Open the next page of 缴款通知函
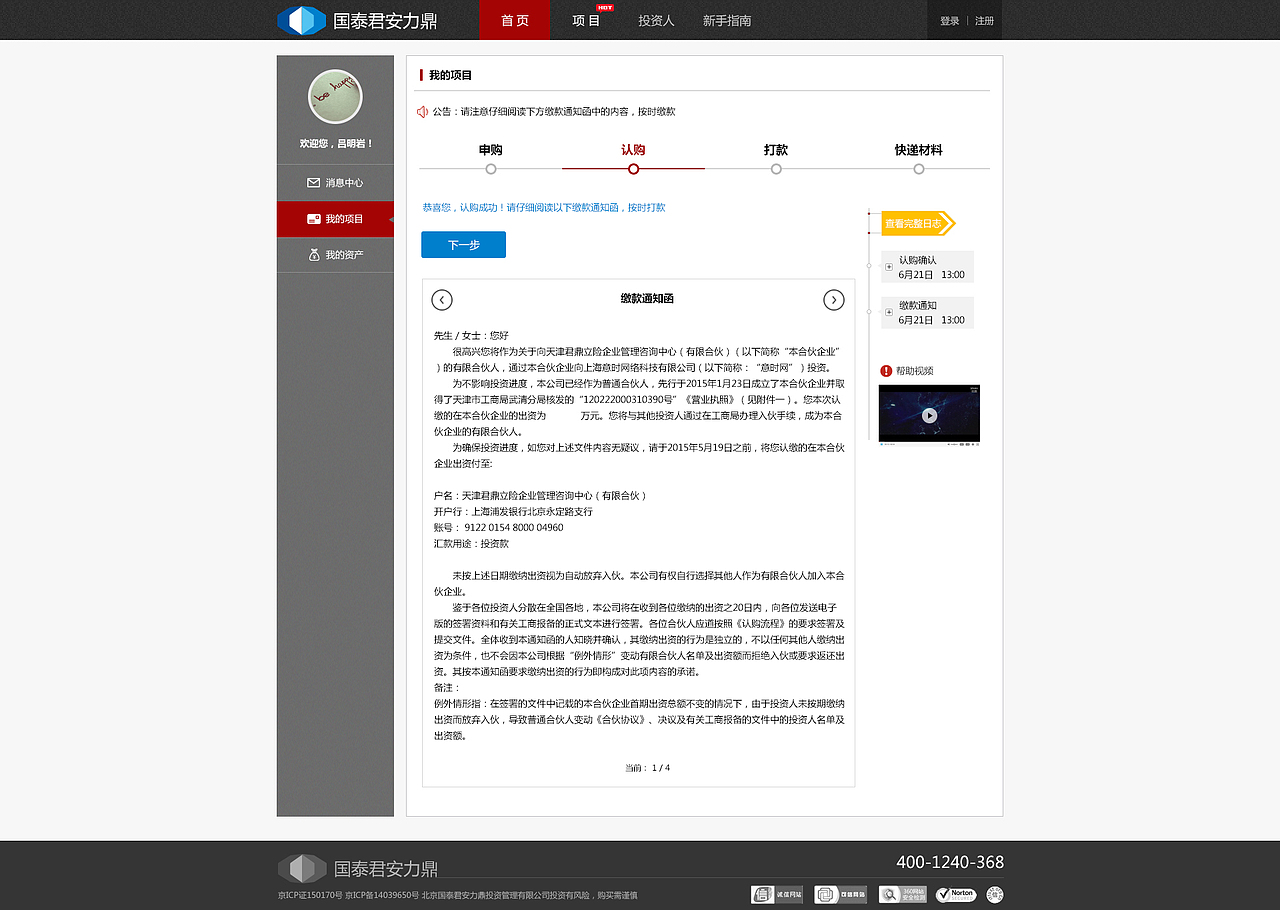The width and height of the screenshot is (1280, 910). 833,299
